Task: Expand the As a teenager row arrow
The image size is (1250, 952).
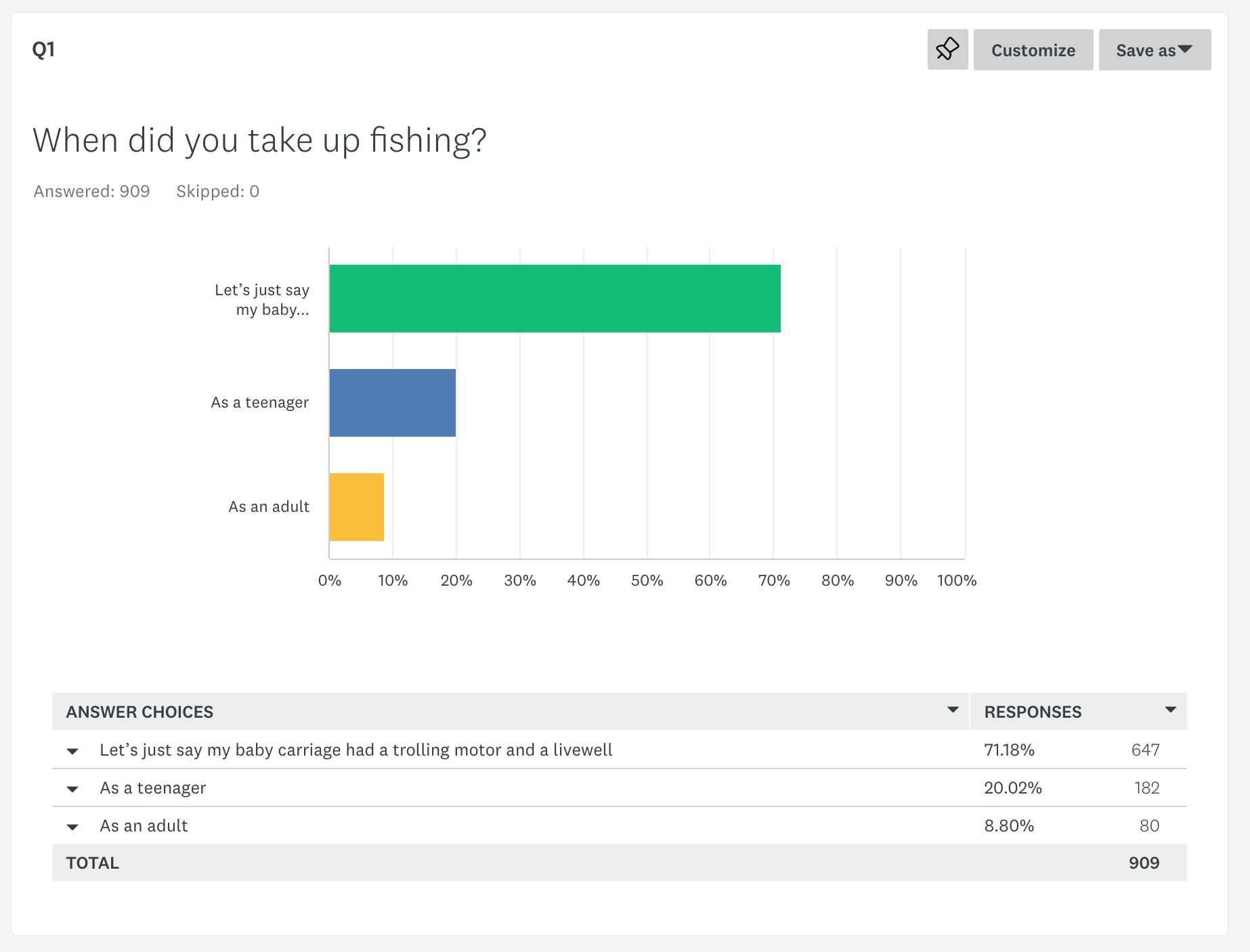Action: pos(72,789)
